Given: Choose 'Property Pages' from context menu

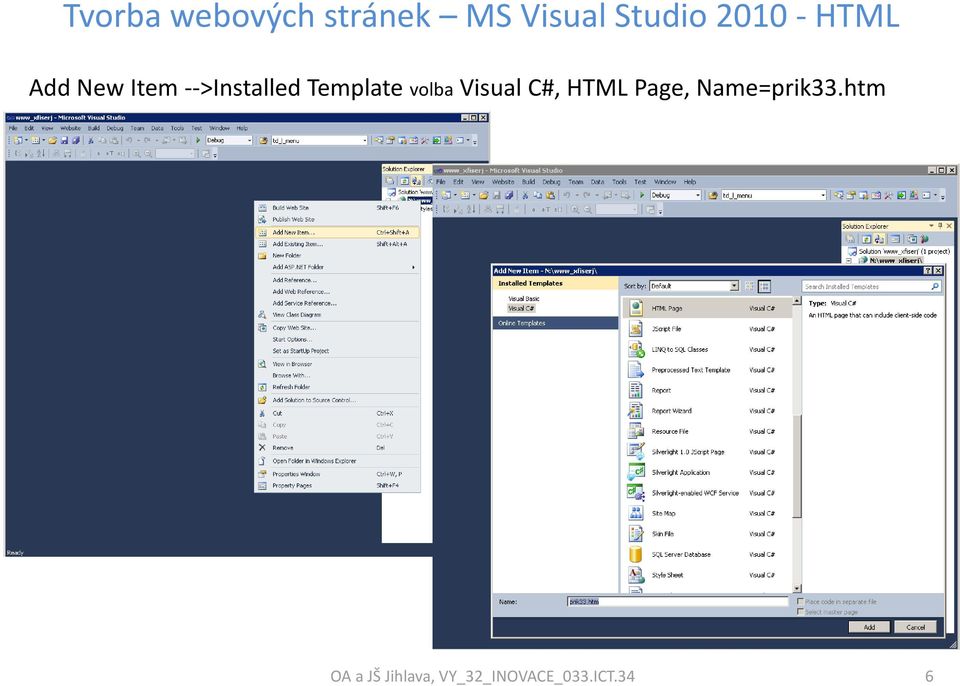Looking at the screenshot, I should pos(337,486).
